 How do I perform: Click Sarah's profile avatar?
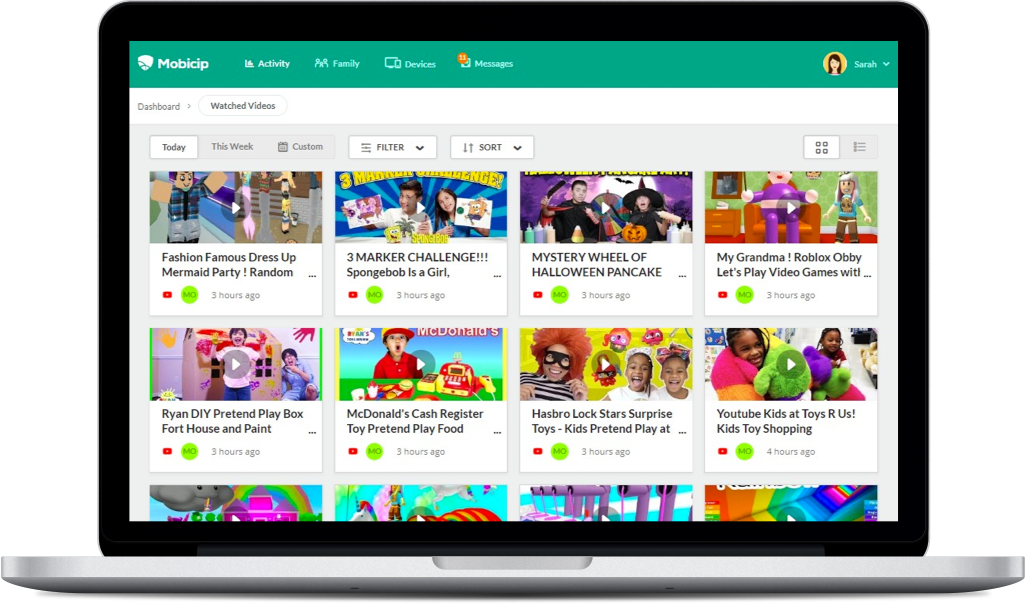pyautogui.click(x=834, y=64)
